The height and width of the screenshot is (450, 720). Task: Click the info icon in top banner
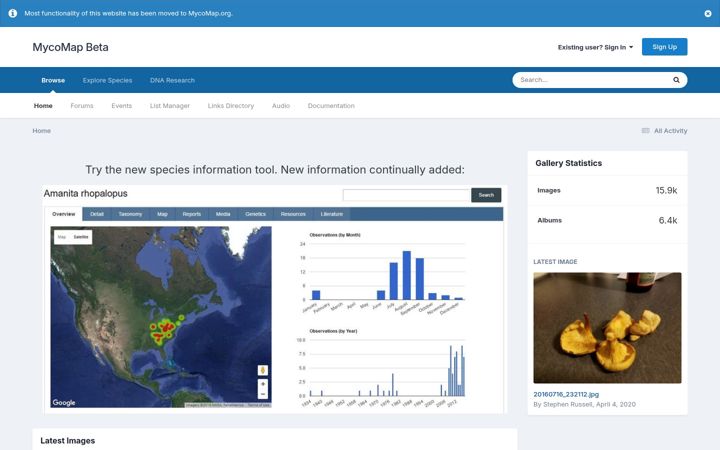coord(13,13)
